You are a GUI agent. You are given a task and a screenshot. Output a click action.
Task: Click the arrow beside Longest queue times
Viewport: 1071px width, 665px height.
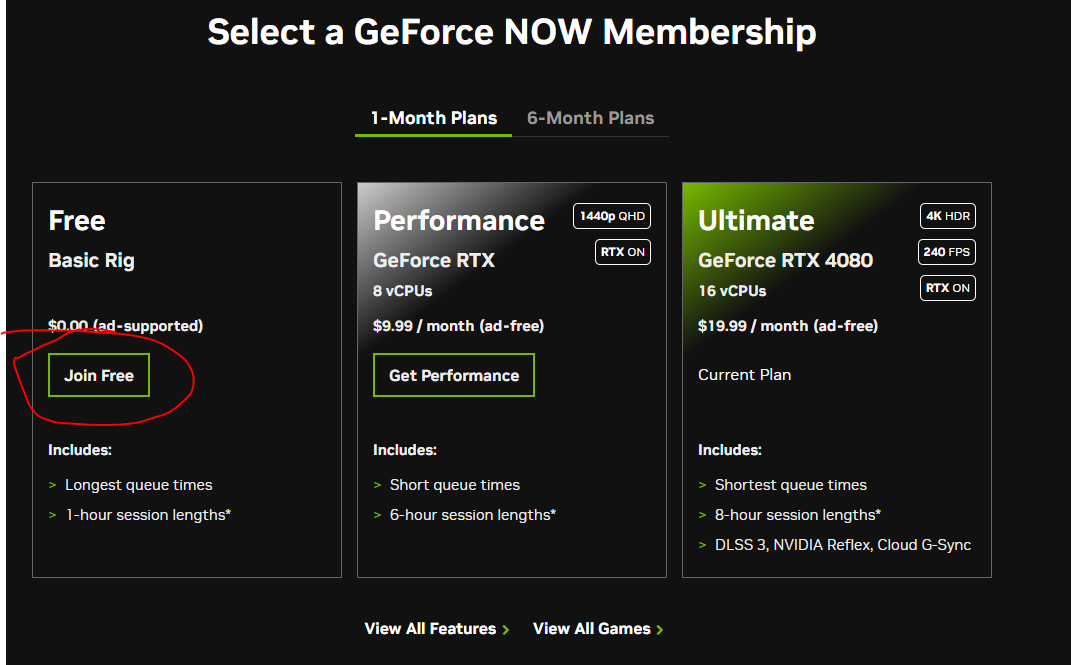pos(52,485)
